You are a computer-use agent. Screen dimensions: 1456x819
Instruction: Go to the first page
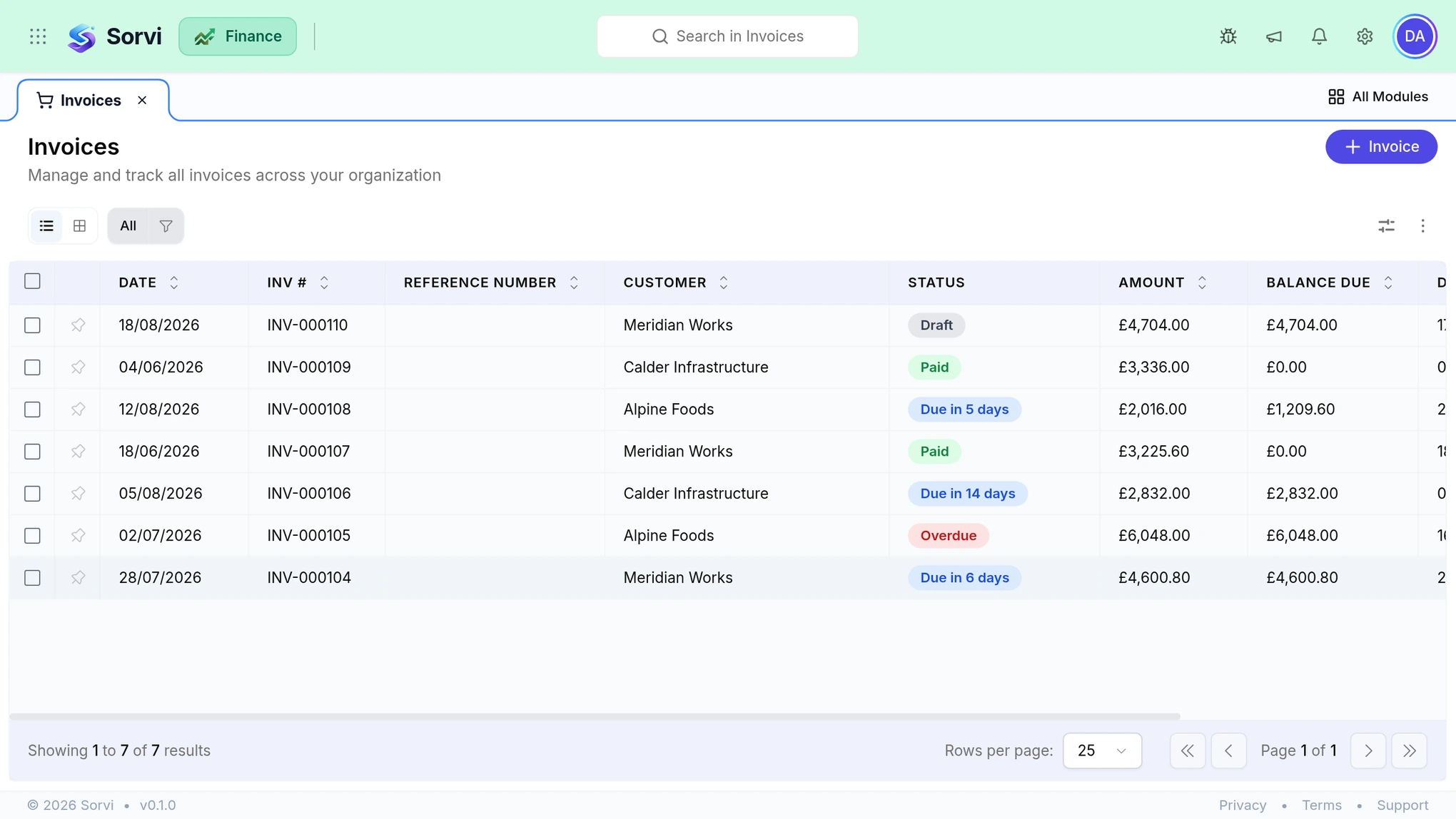point(1187,751)
